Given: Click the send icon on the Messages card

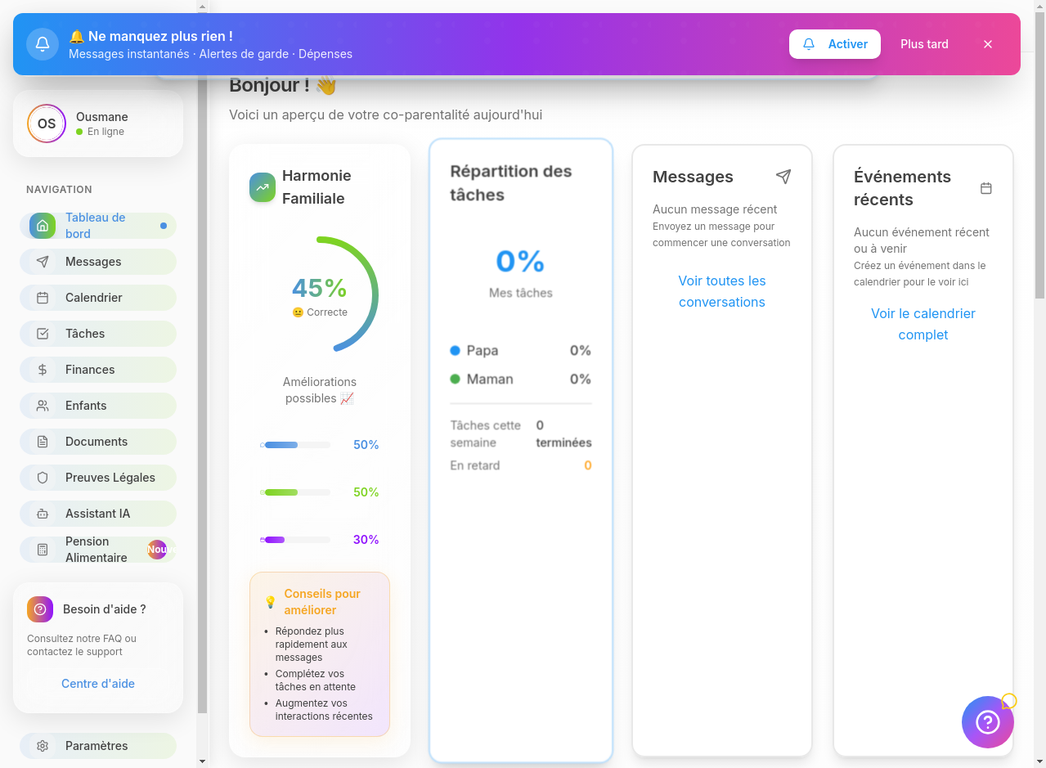Looking at the screenshot, I should (783, 176).
